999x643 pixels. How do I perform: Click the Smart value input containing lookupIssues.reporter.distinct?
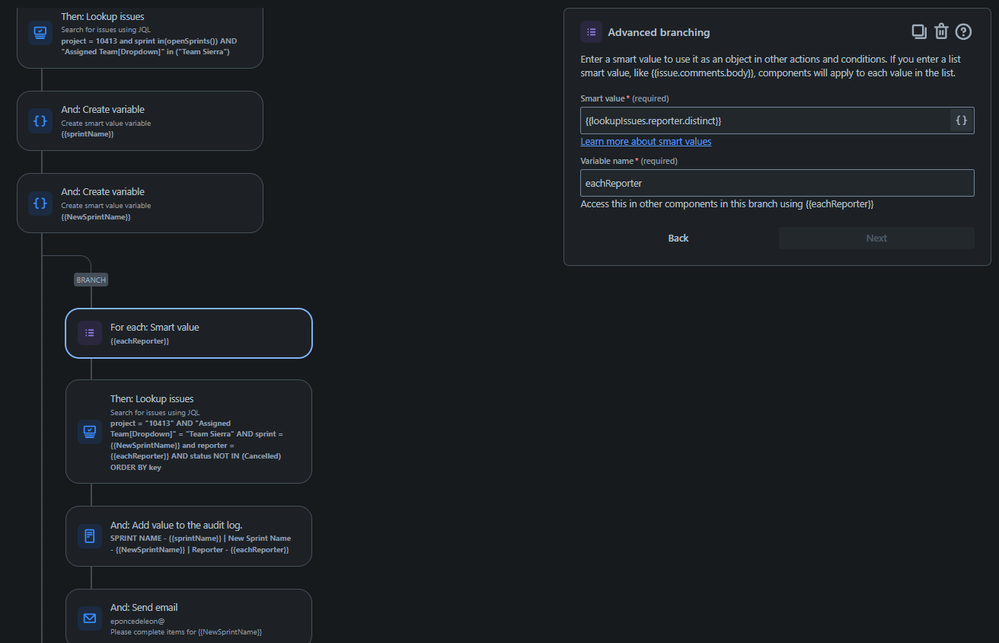click(x=760, y=120)
